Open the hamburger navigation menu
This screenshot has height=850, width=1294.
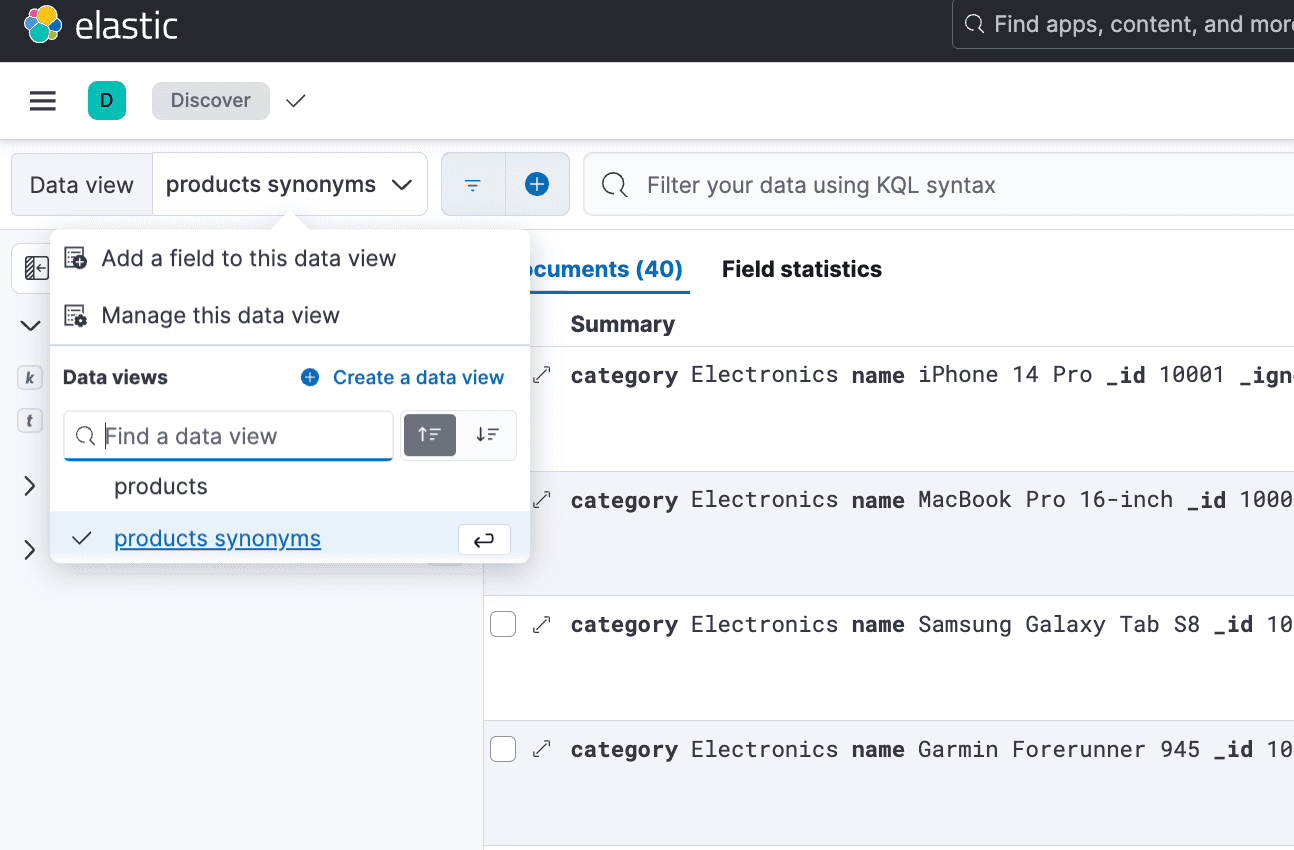42,101
